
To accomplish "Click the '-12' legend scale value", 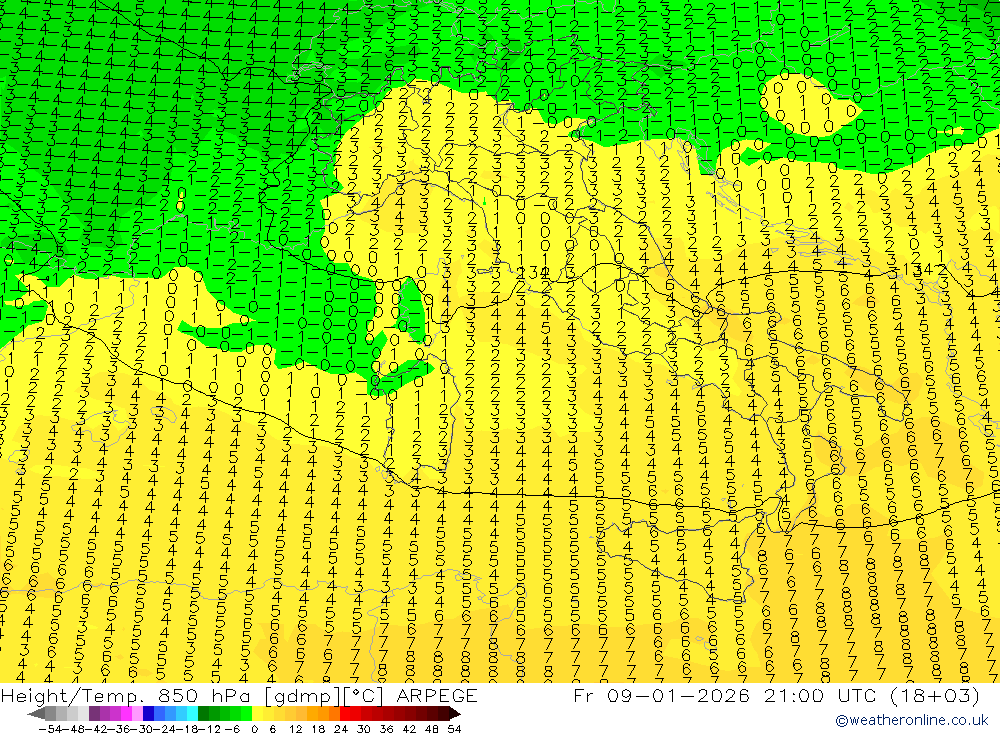I will tap(209, 729).
